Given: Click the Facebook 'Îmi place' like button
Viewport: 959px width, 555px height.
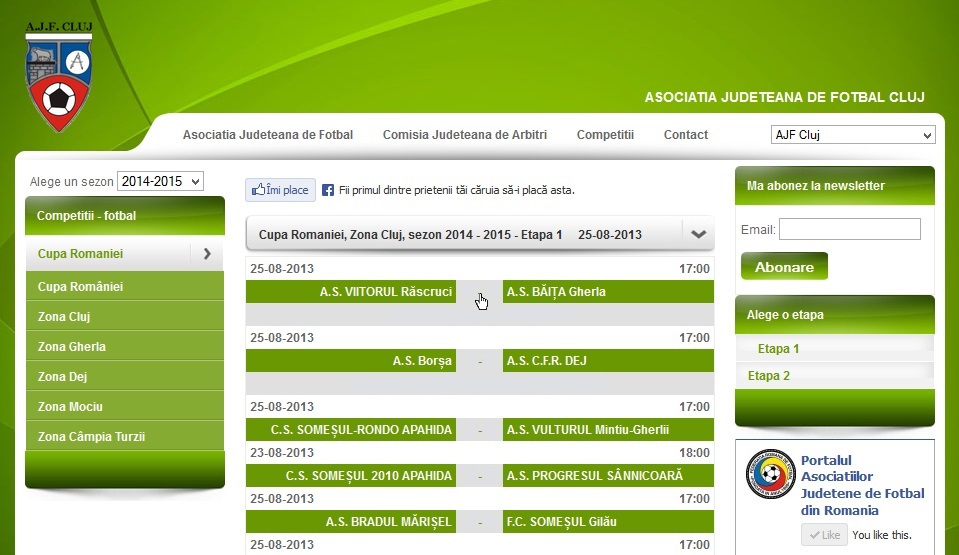Looking at the screenshot, I should (280, 190).
